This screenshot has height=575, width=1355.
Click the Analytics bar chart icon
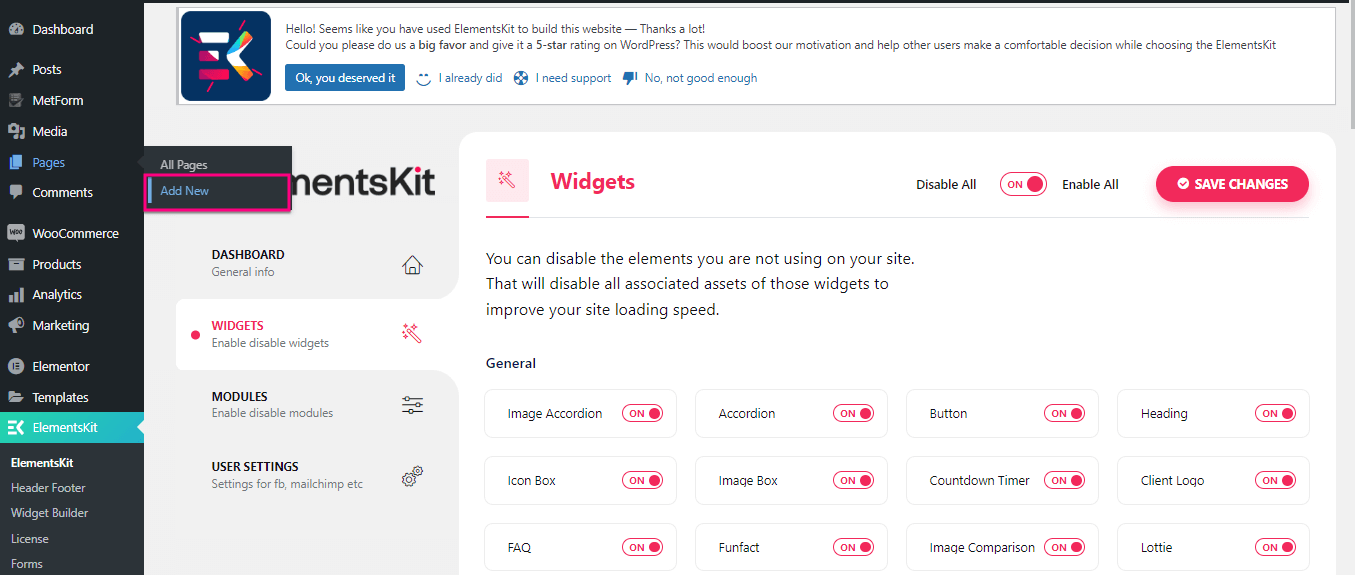pos(16,295)
